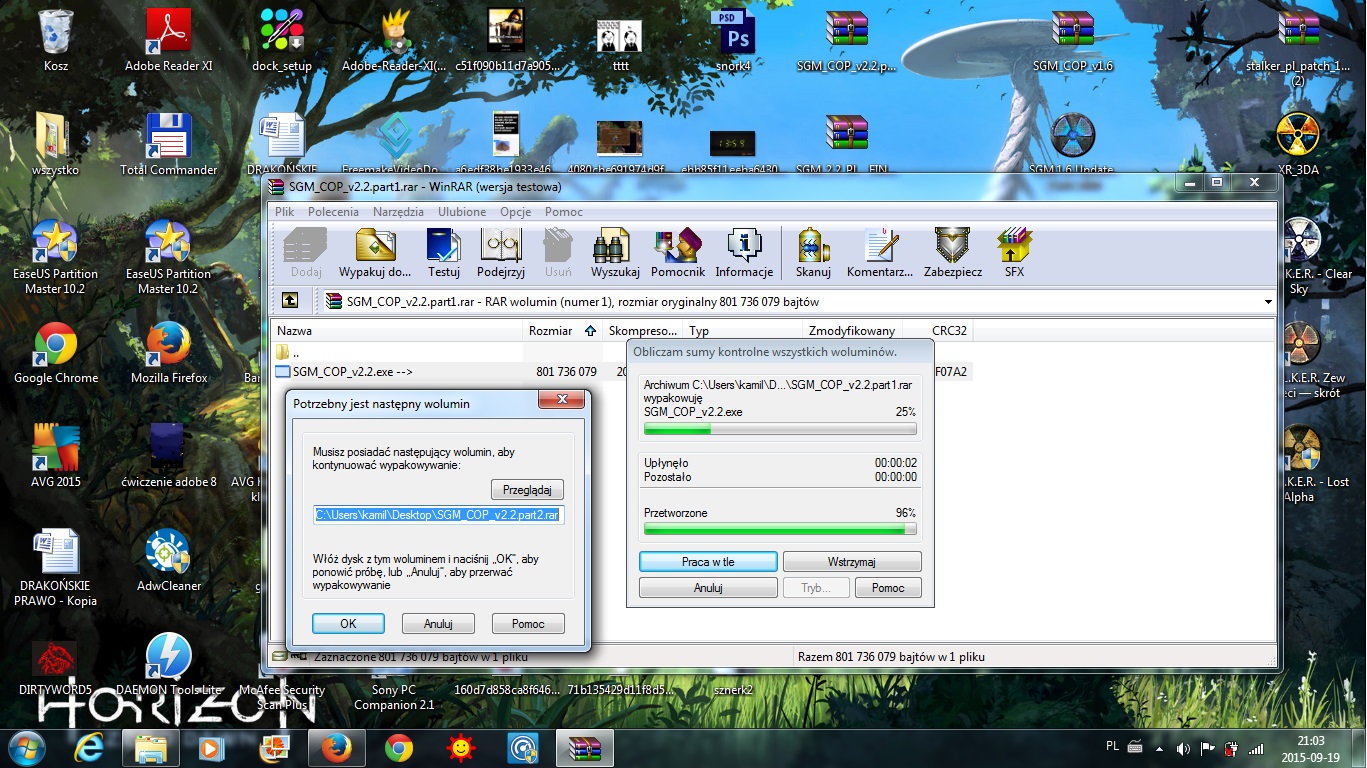Sort by Zmodyfikowany column header

(853, 331)
